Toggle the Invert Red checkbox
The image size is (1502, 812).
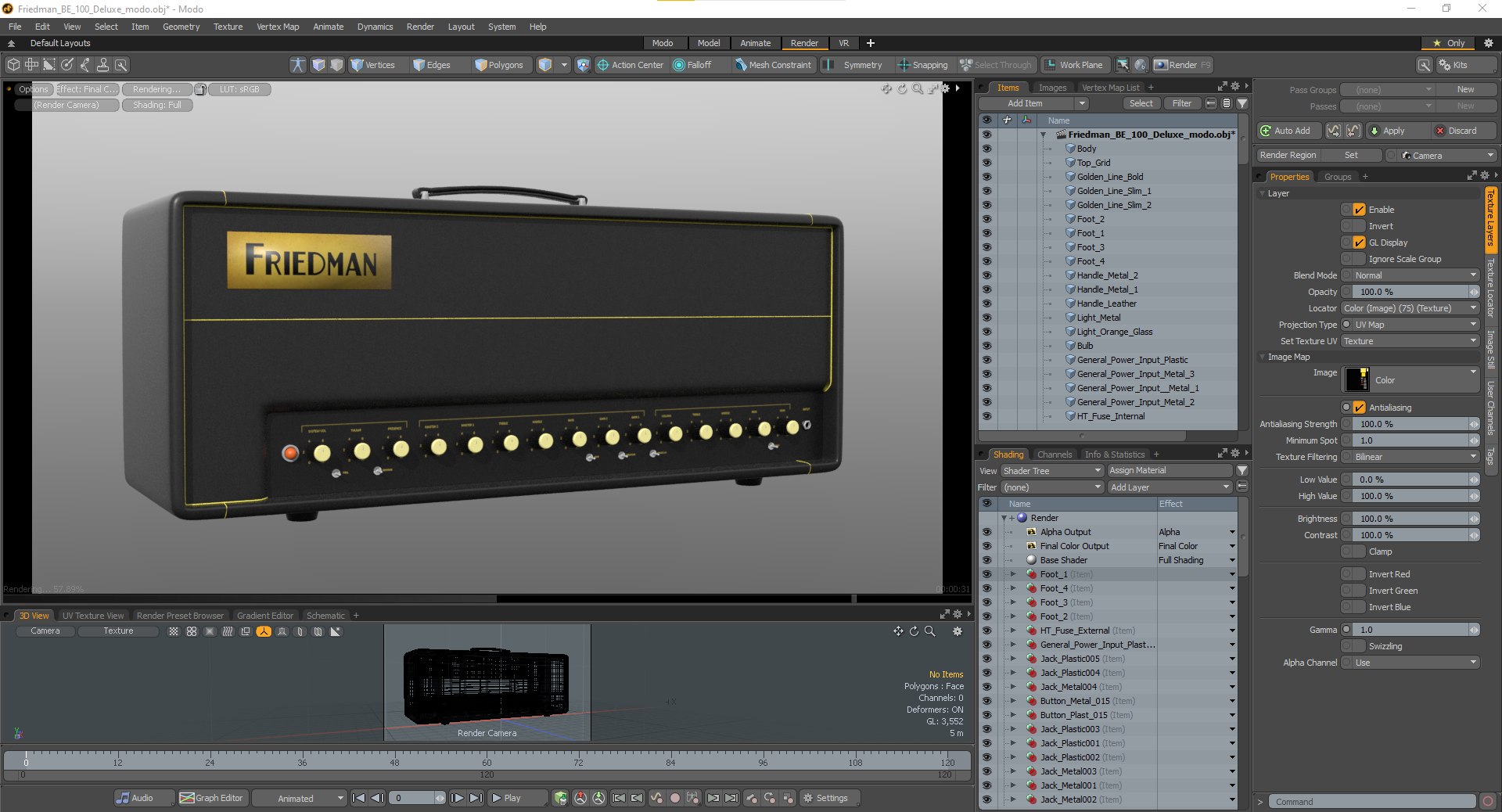(1360, 574)
